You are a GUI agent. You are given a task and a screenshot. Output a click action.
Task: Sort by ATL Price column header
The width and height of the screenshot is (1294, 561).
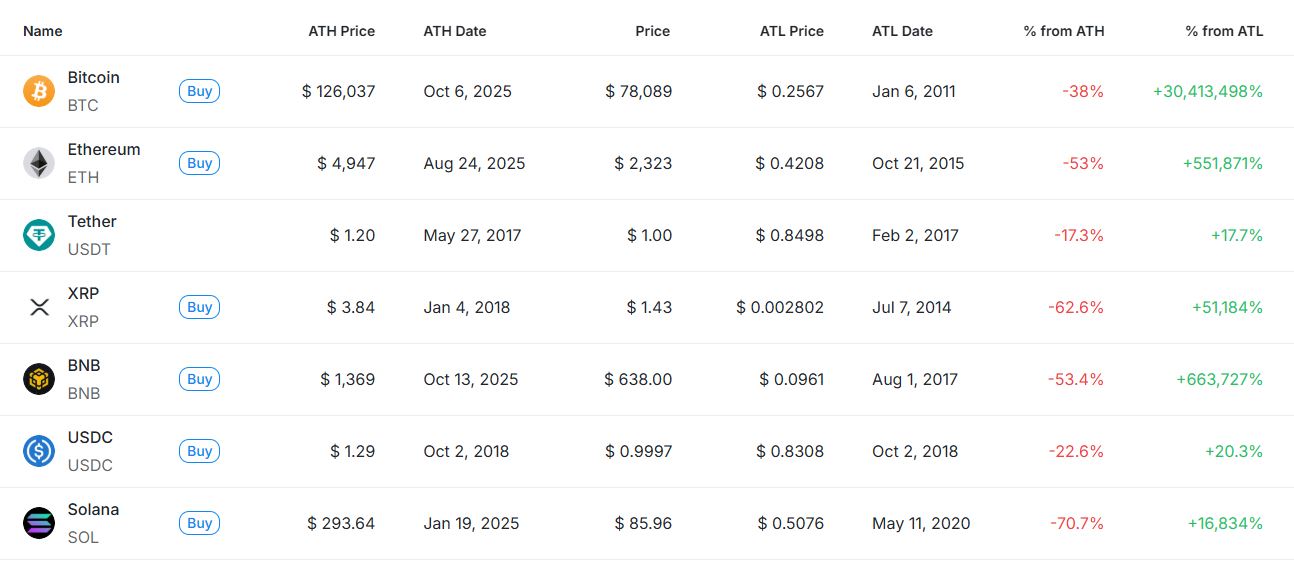pos(791,31)
